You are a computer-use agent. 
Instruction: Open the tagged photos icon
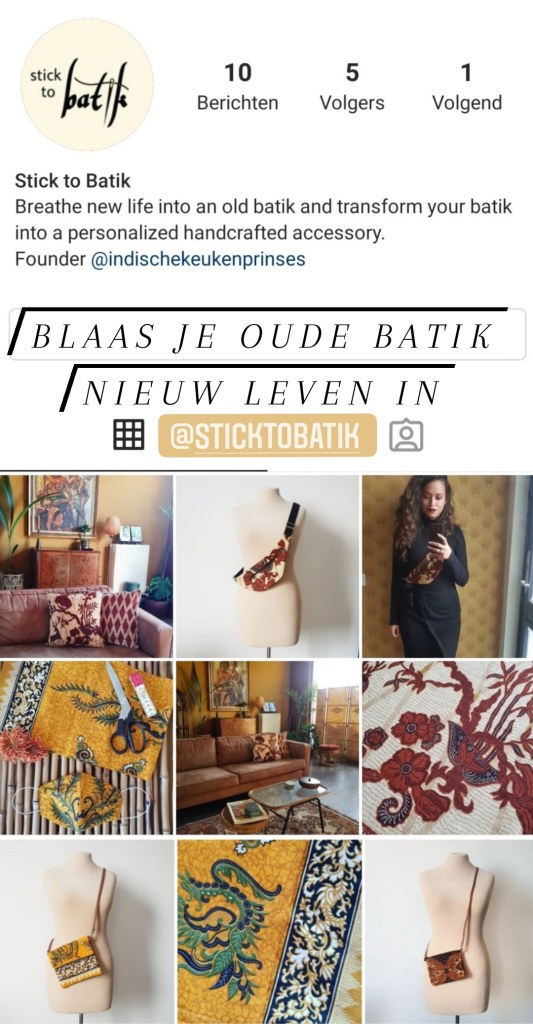click(x=406, y=435)
